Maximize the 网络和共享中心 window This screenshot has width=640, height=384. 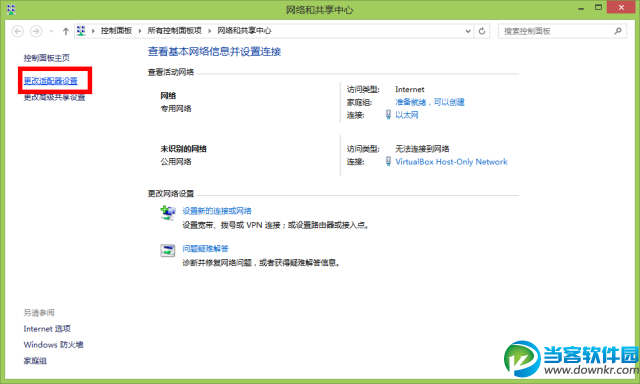598,8
